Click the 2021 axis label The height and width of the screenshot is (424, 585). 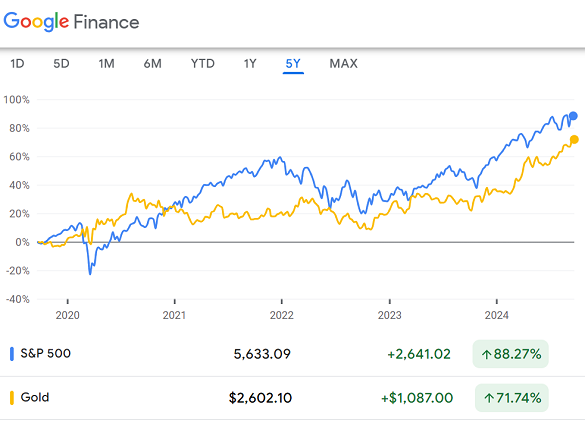pyautogui.click(x=174, y=315)
